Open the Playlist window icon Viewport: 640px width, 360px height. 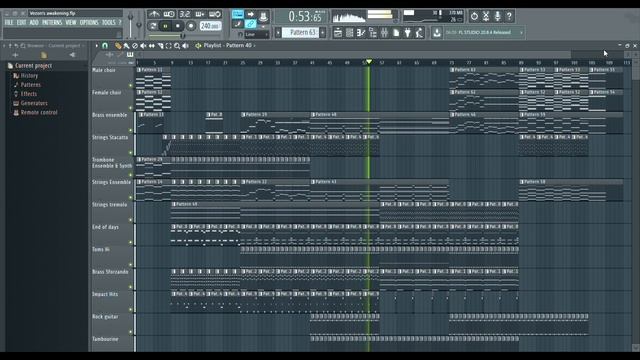point(338,33)
